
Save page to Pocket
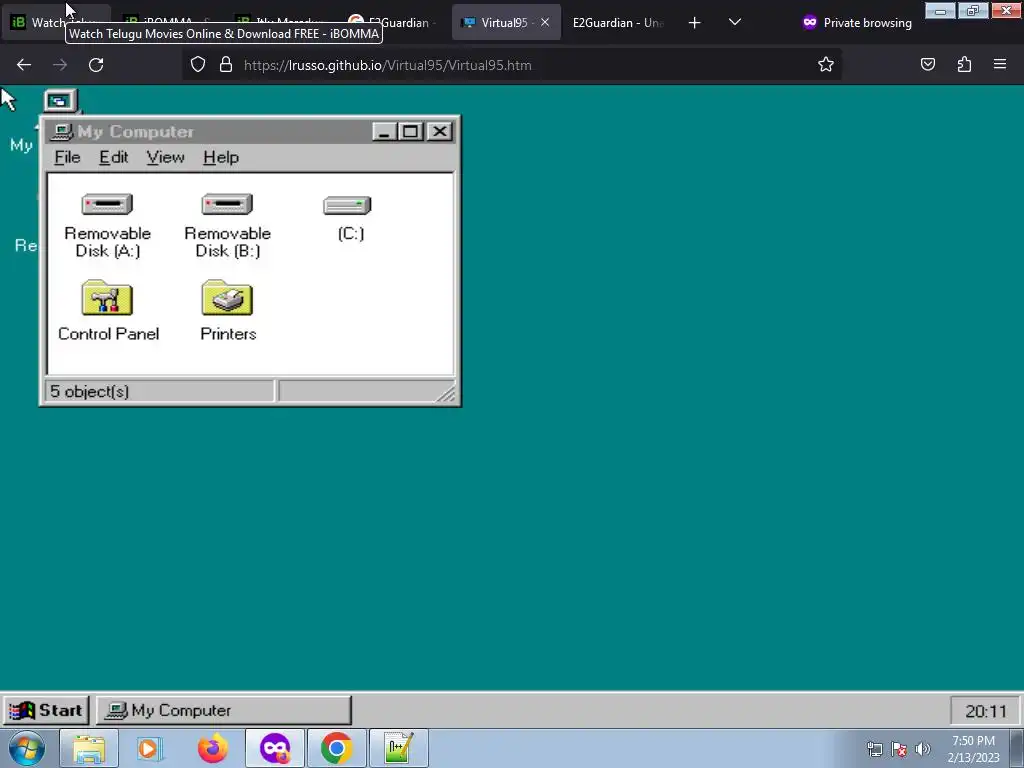pyautogui.click(x=927, y=64)
